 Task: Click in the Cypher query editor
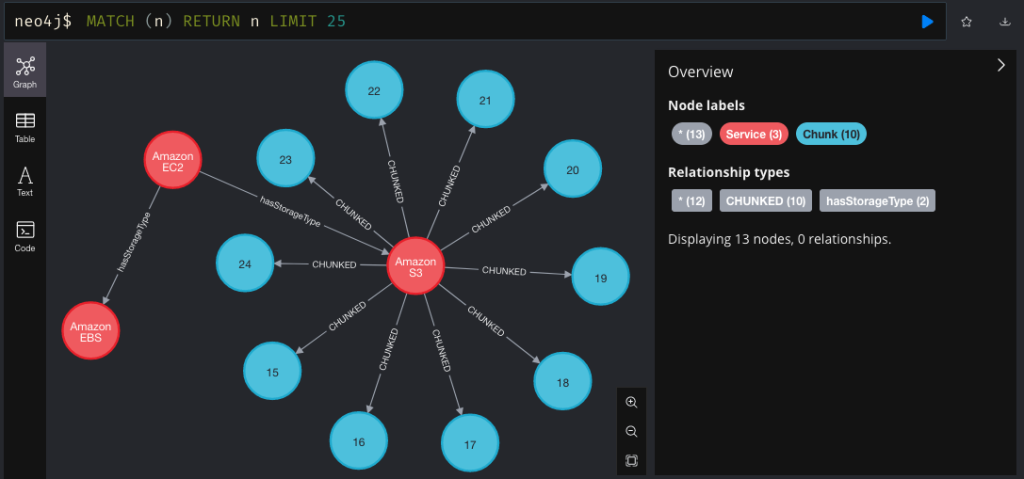point(475,22)
